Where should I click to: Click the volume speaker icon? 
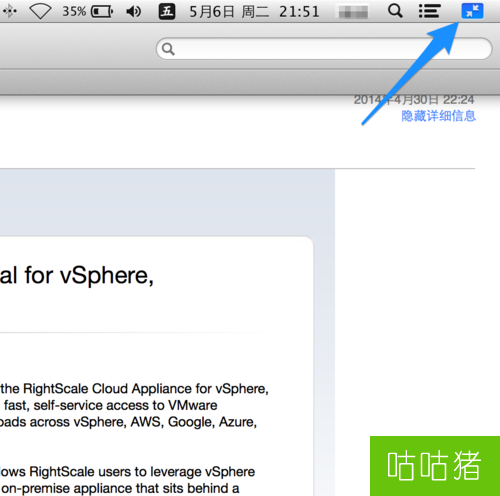[x=134, y=12]
